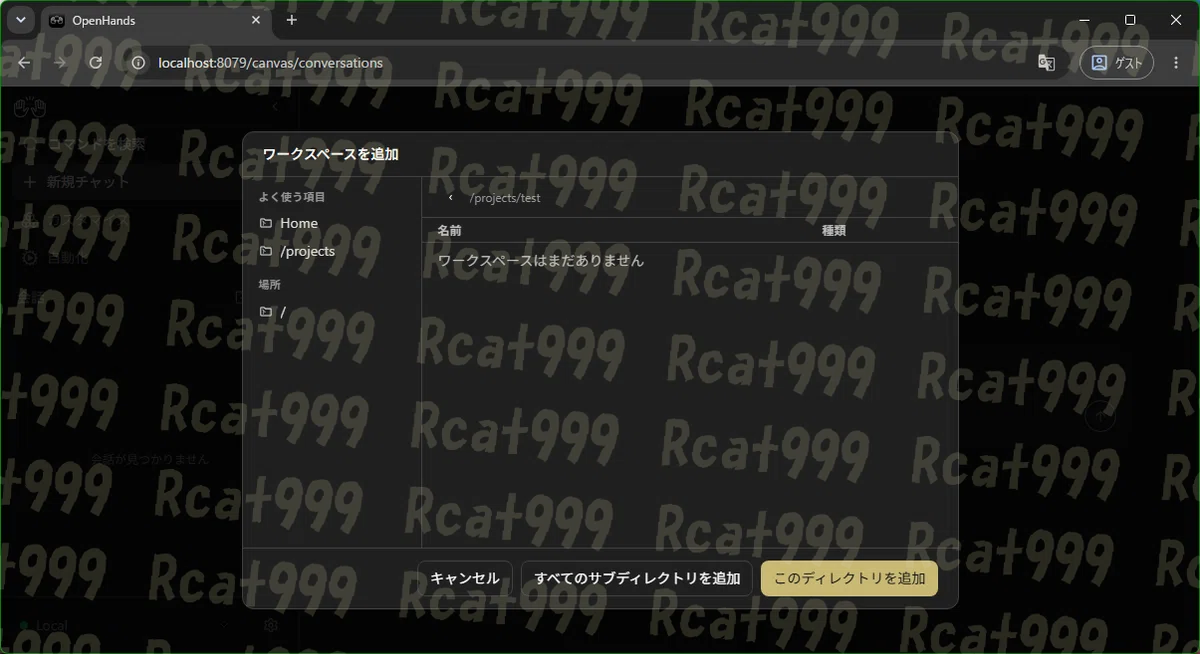Click the 名前 column header
This screenshot has height=654, width=1200.
(x=450, y=231)
